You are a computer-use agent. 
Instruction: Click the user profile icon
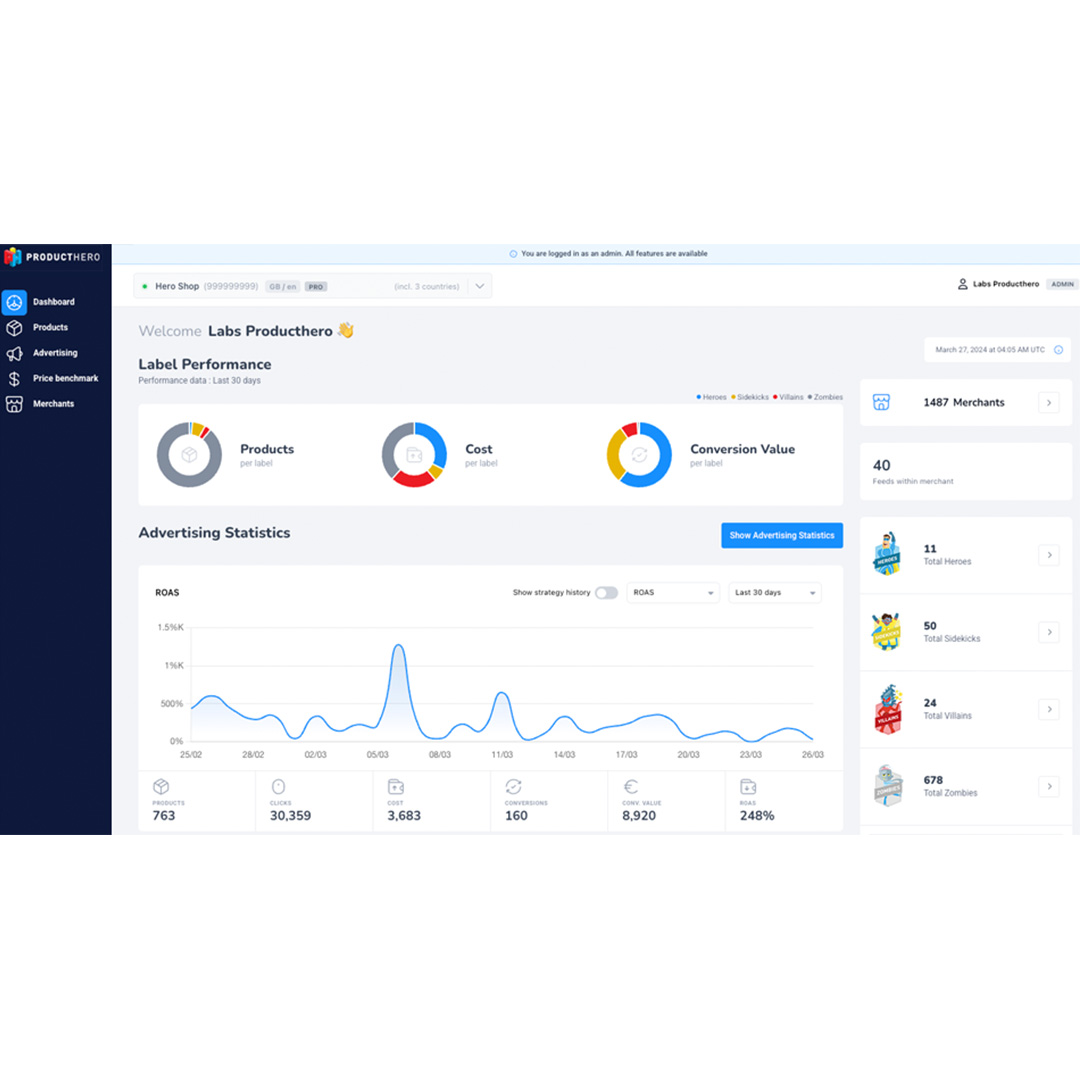point(963,285)
